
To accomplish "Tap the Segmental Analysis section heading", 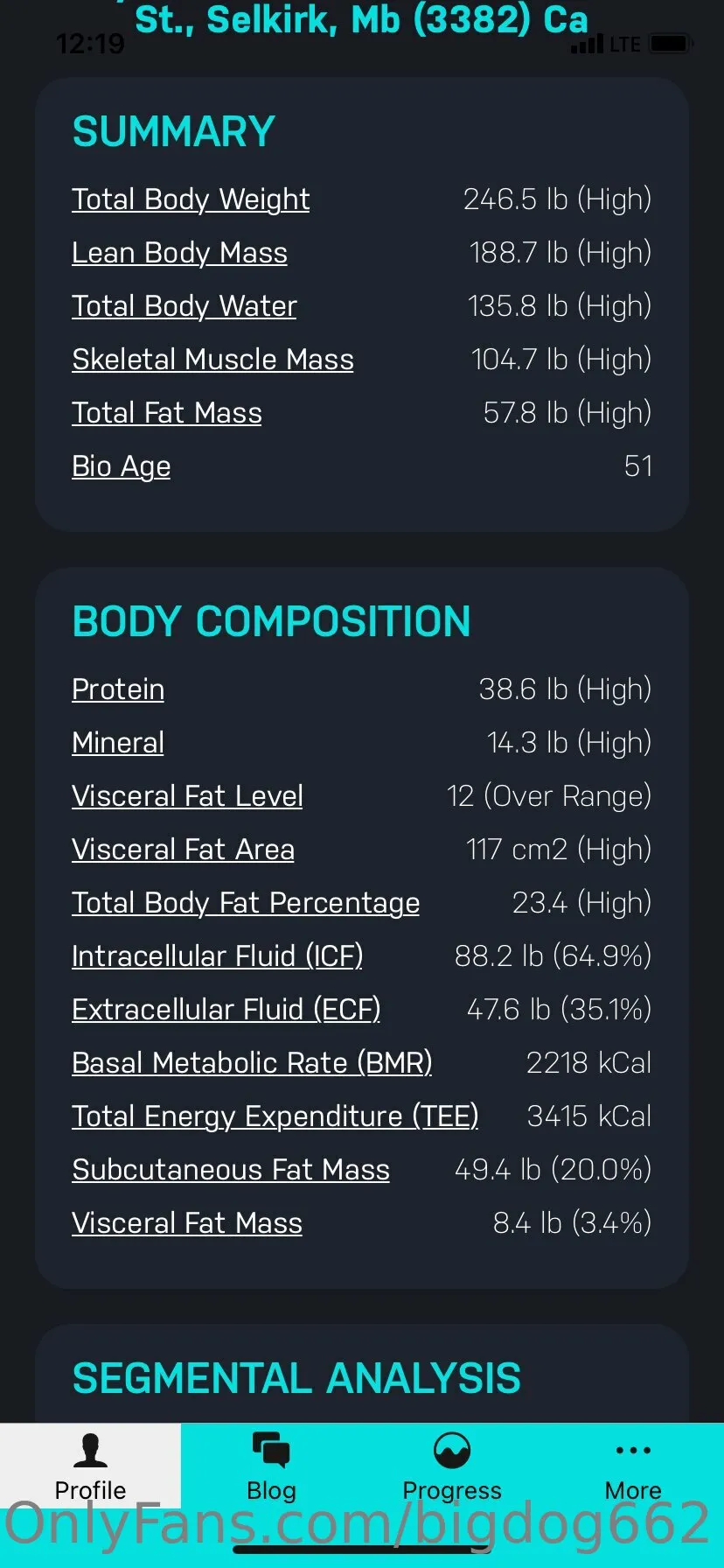I will (x=296, y=1378).
